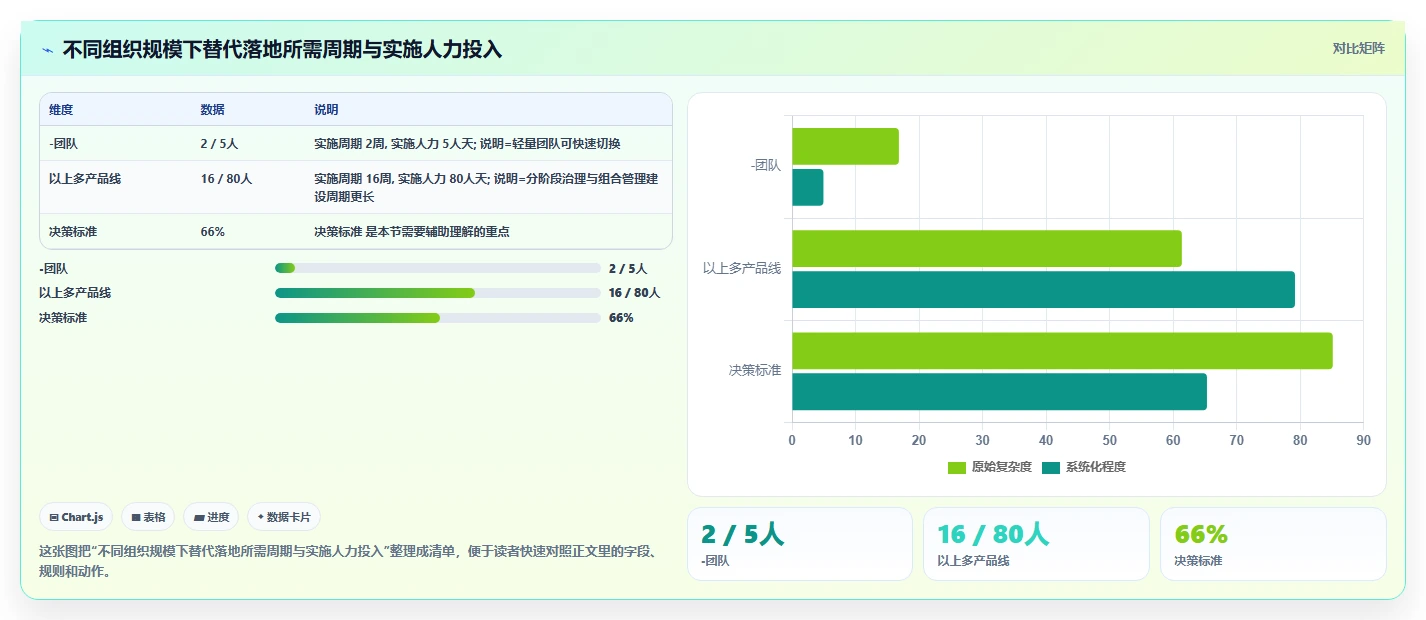Click the caption paragraph starting 这张图把
Screen dimensions: 1426x620
347,562
